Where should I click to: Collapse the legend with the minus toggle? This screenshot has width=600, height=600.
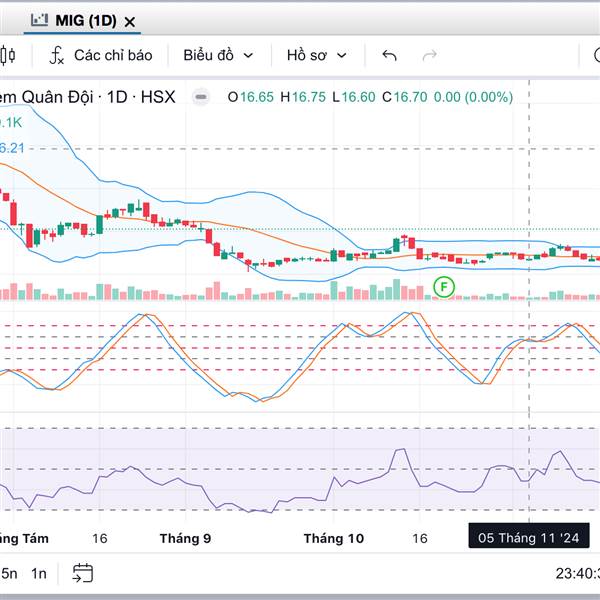tap(201, 97)
